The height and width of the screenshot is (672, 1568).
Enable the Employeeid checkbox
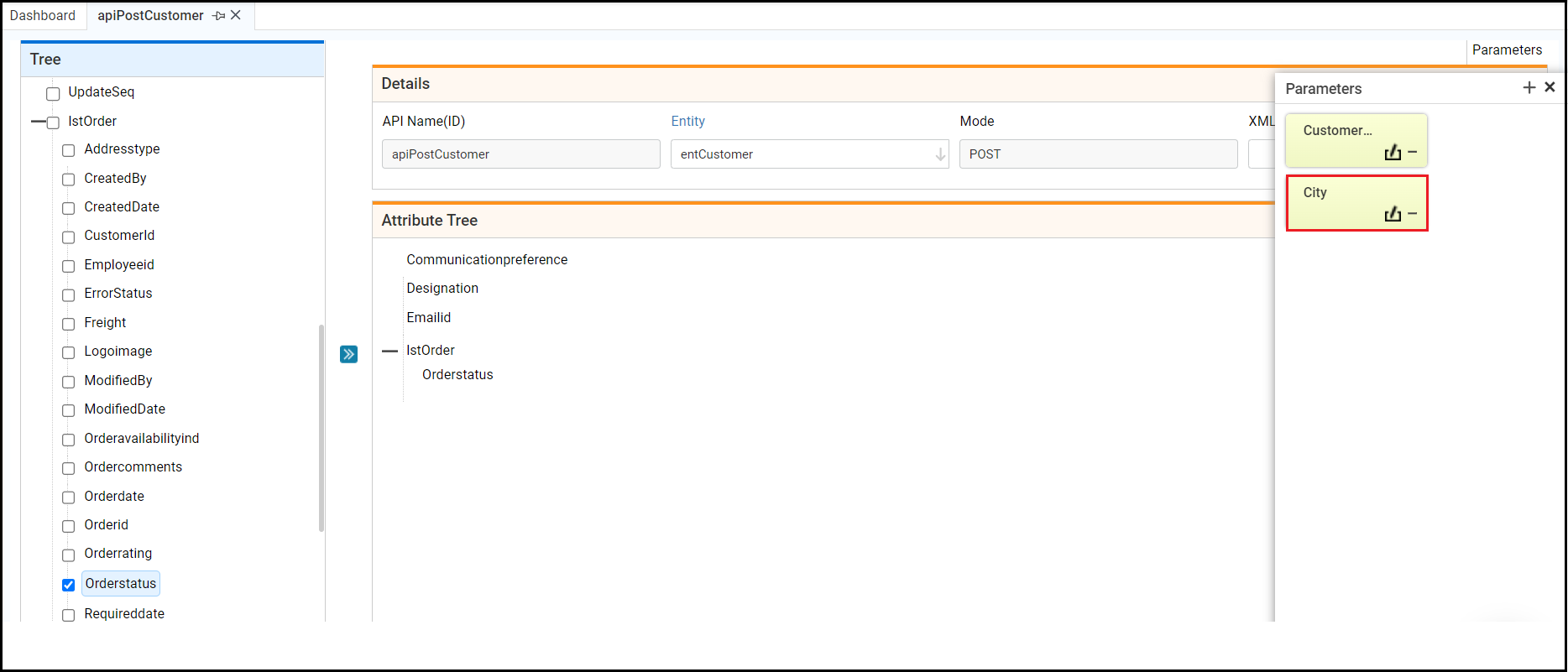point(69,266)
